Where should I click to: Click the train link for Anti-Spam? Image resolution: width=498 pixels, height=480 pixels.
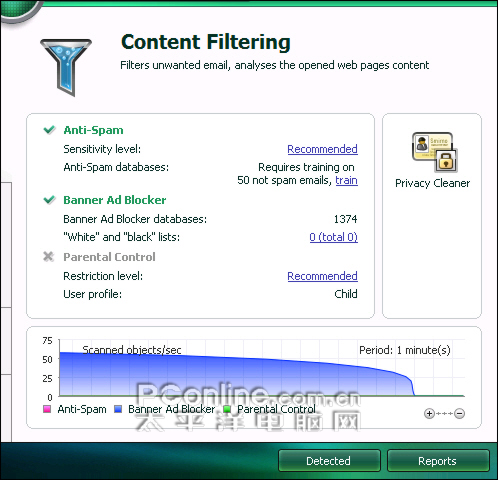pos(346,180)
